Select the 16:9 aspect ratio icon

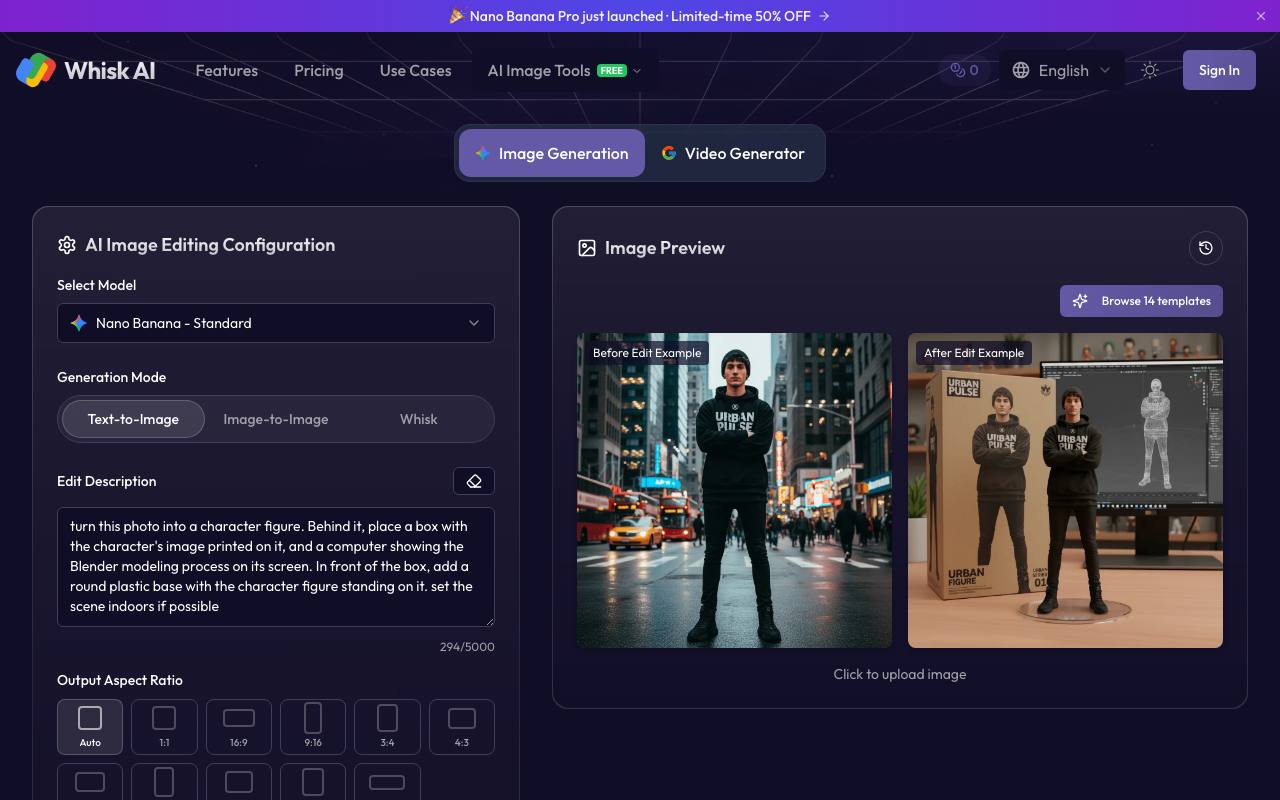pos(239,718)
